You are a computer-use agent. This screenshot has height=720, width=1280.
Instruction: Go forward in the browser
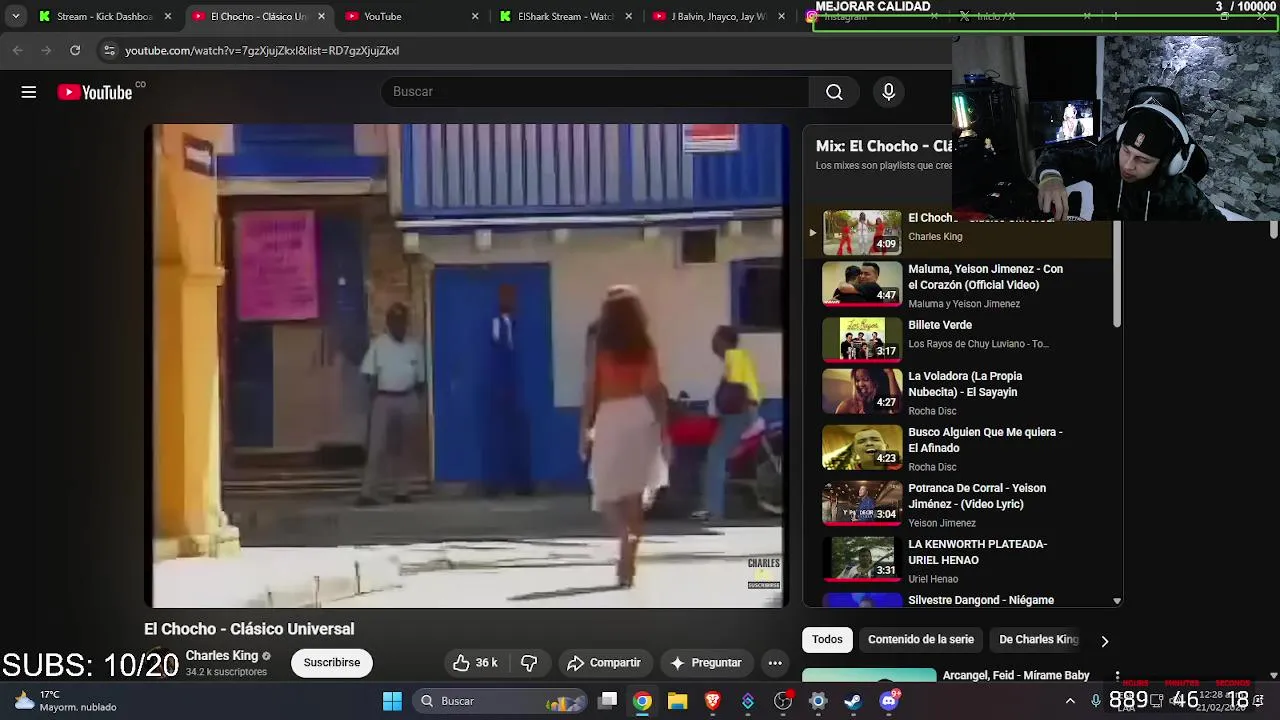click(46, 50)
